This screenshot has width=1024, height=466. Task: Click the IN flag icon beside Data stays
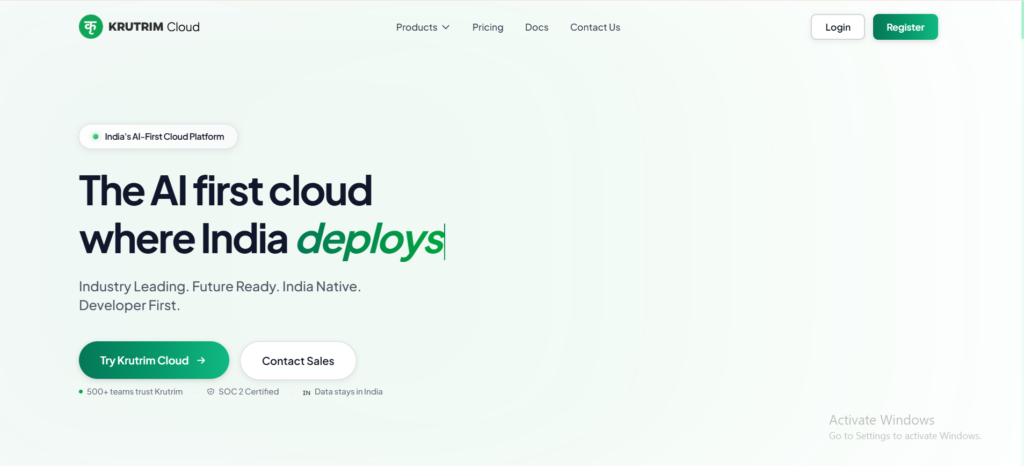[x=306, y=392]
